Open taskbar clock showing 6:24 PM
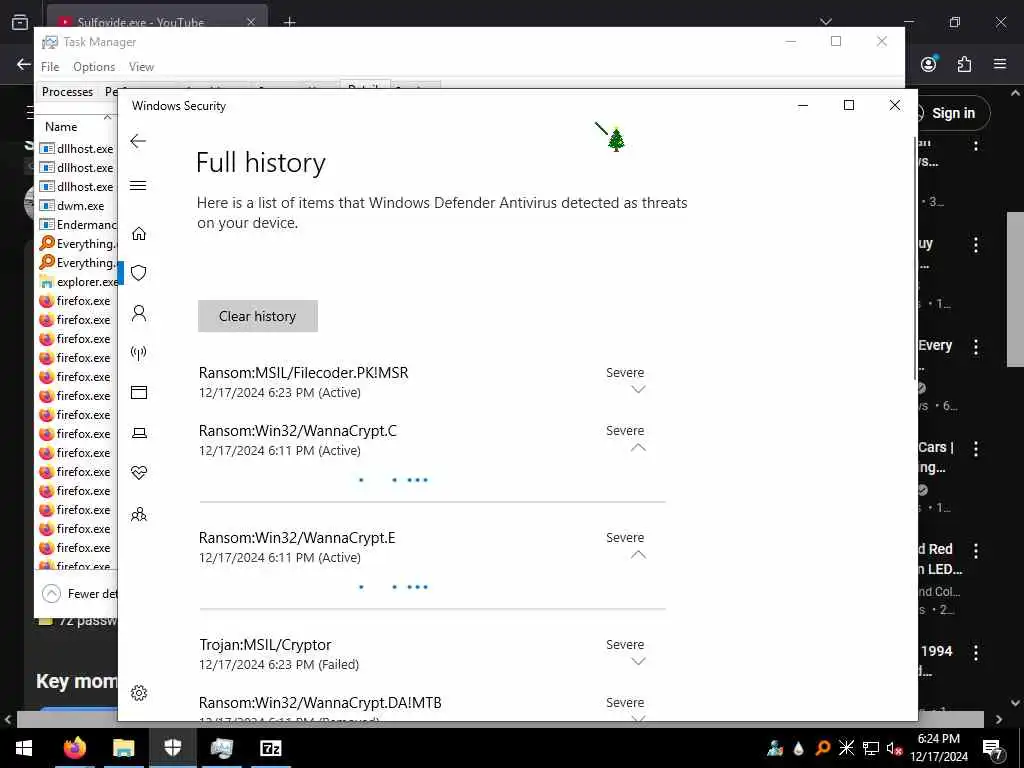The width and height of the screenshot is (1024, 768). [938, 748]
